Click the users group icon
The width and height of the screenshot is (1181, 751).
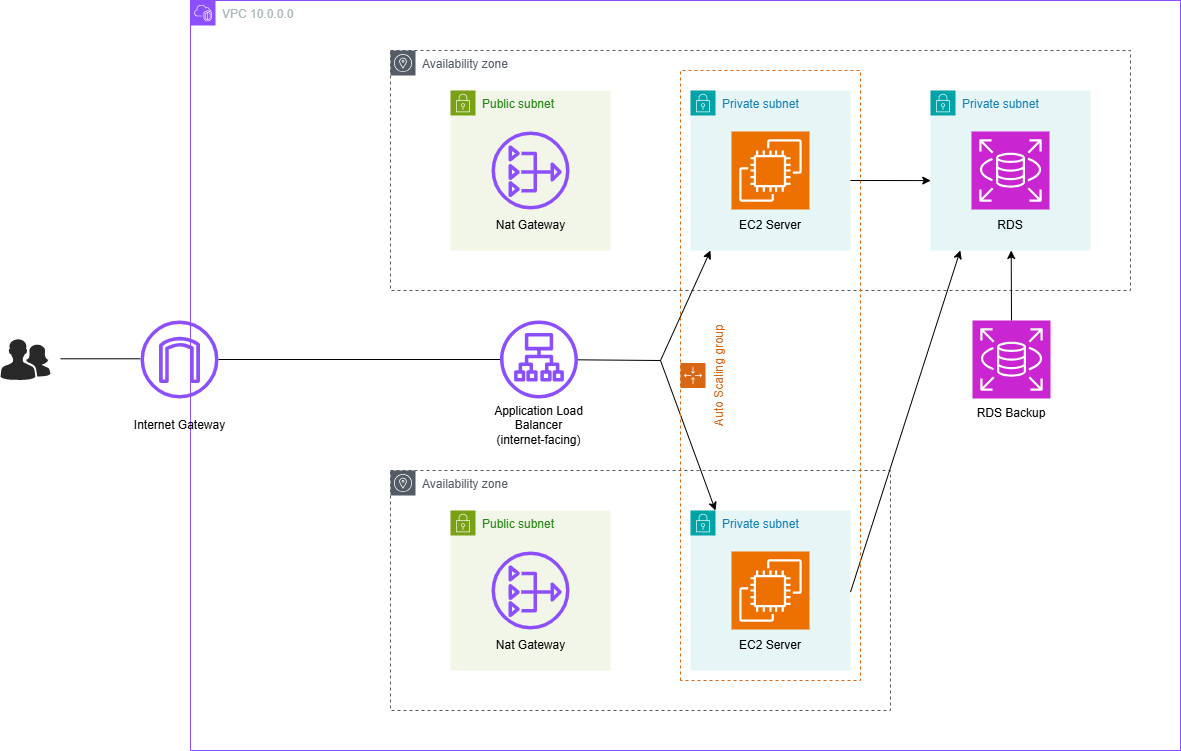point(26,359)
